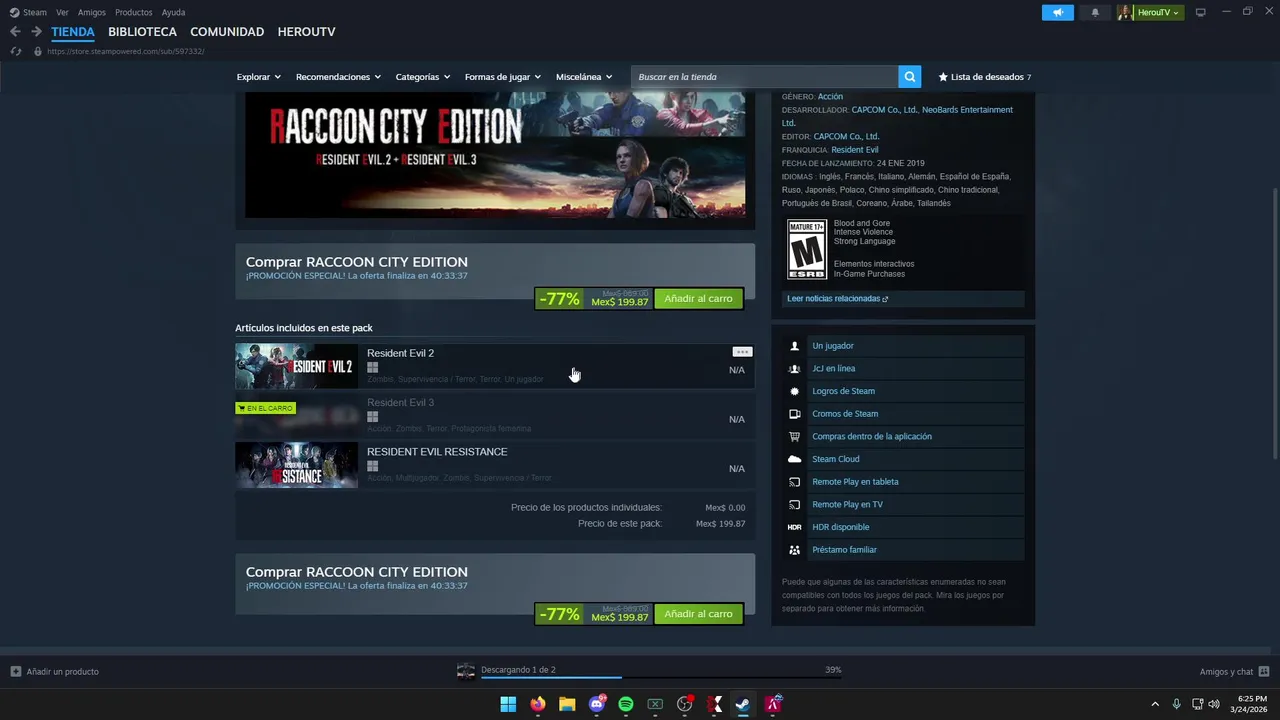Open Firefox from the taskbar
1280x720 pixels.
538,704
